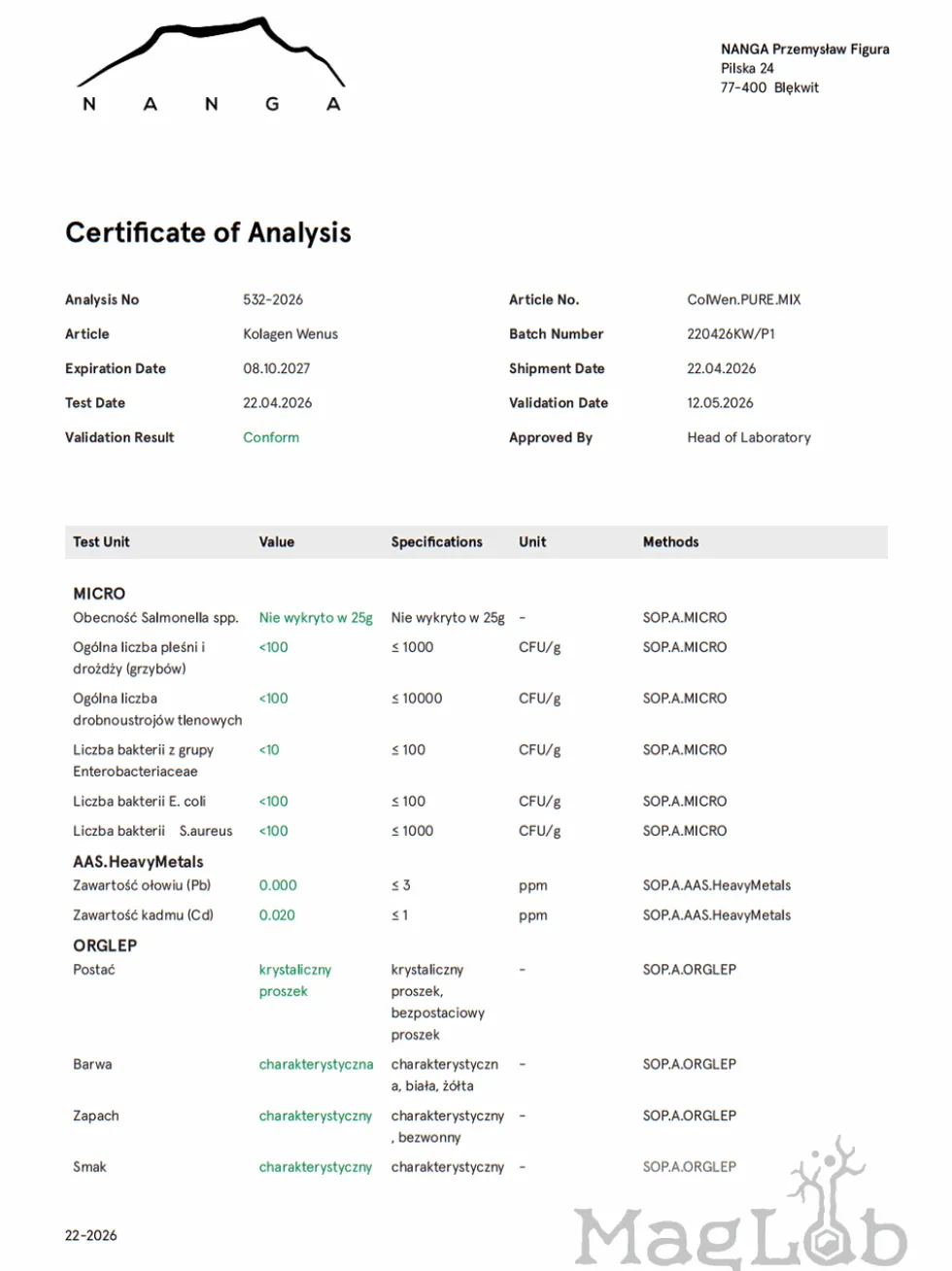This screenshot has width=952, height=1271.
Task: Click the green 'krystaliczny proszek' value
Action: 295,980
